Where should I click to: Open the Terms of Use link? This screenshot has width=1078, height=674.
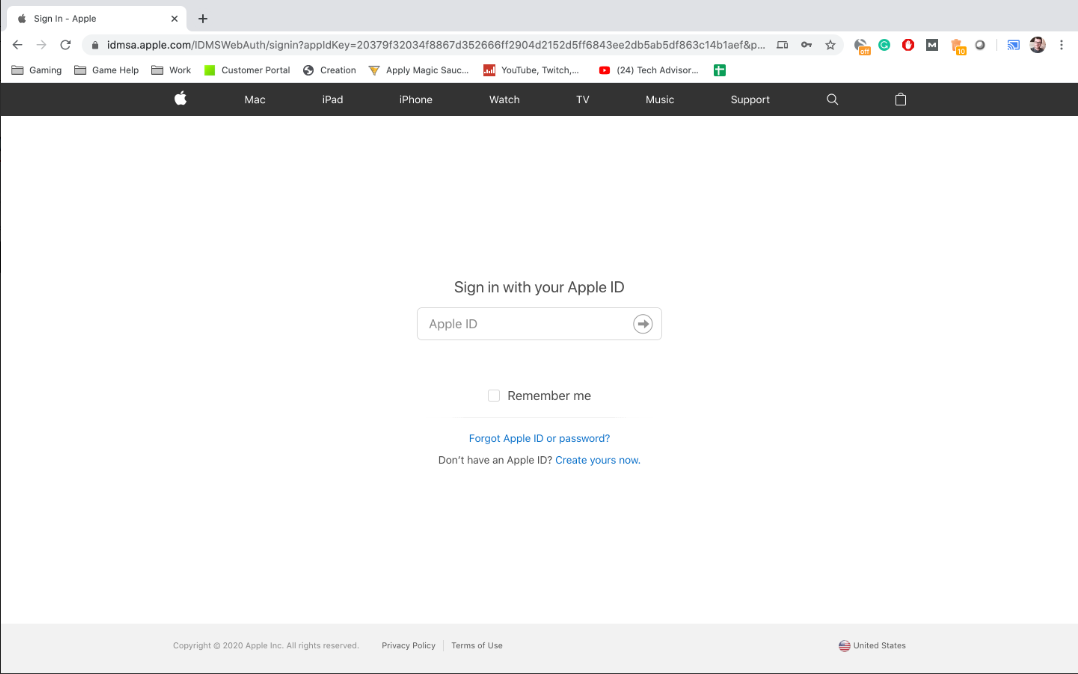pos(476,646)
